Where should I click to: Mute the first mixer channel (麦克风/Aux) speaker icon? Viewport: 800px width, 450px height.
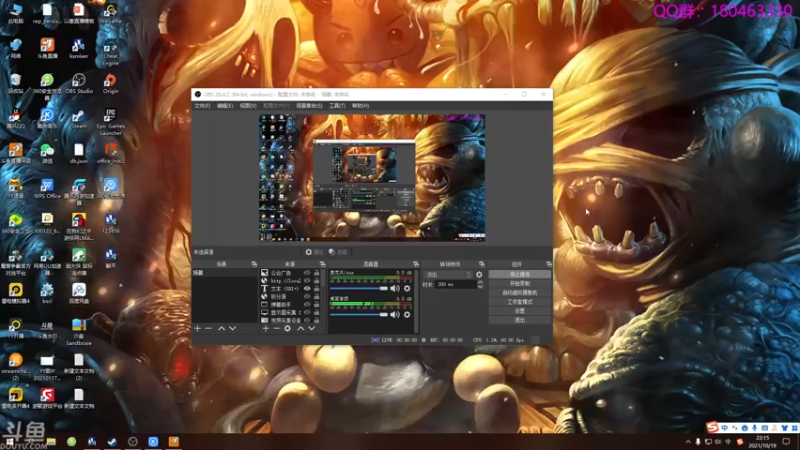(x=395, y=289)
